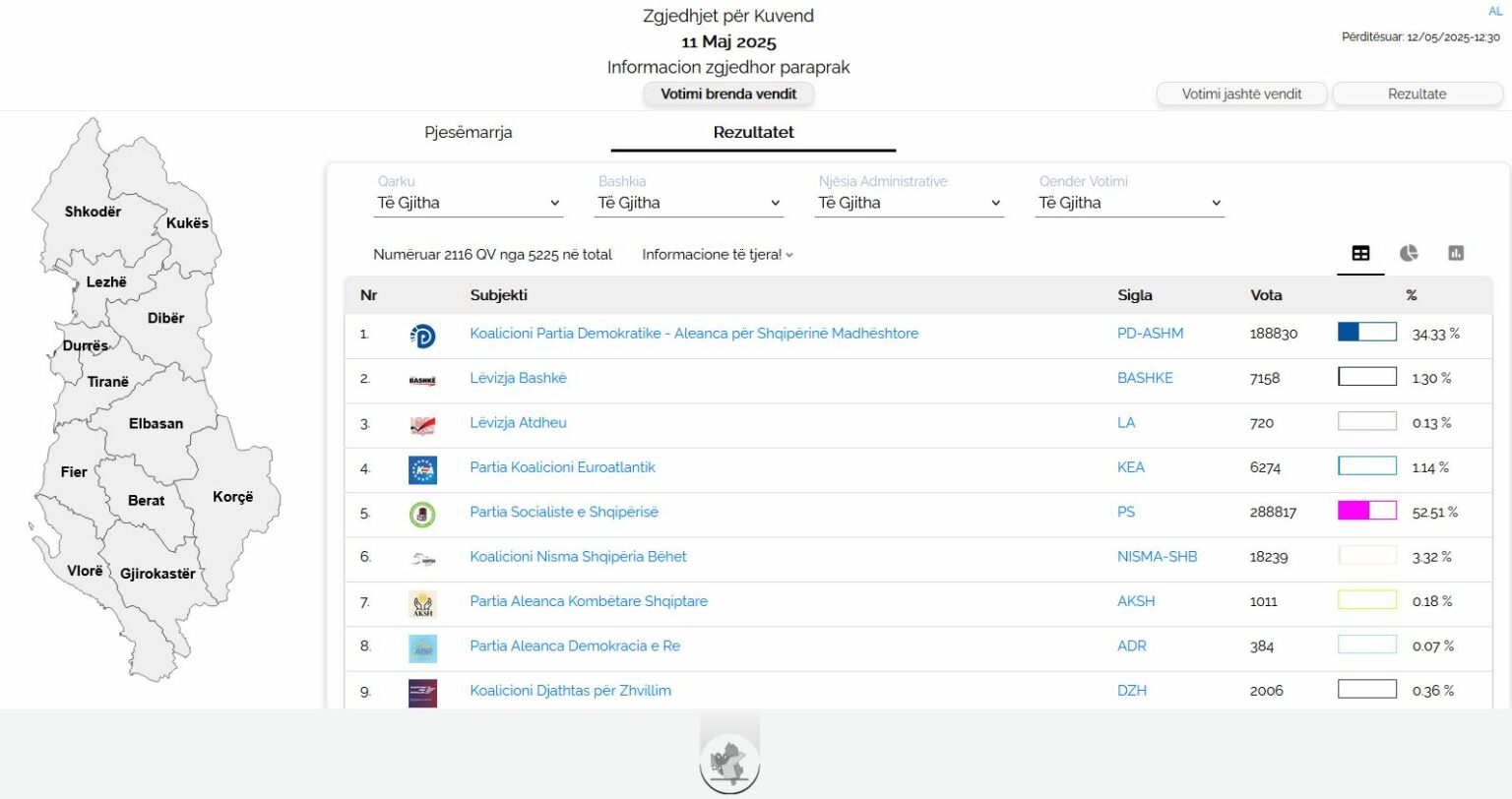Click the election commission emblem at bottom
Screen dimensions: 1512x799
[729, 762]
